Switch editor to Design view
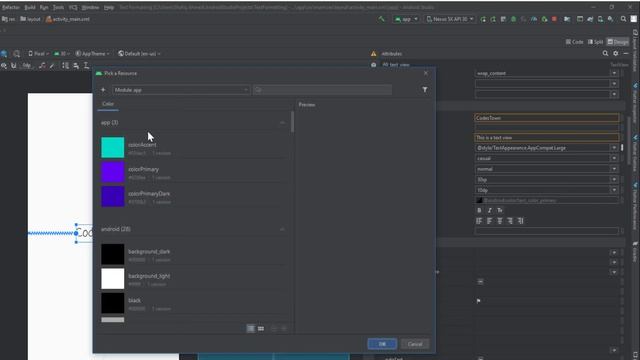Viewport: 640px width, 360px height. click(x=618, y=42)
